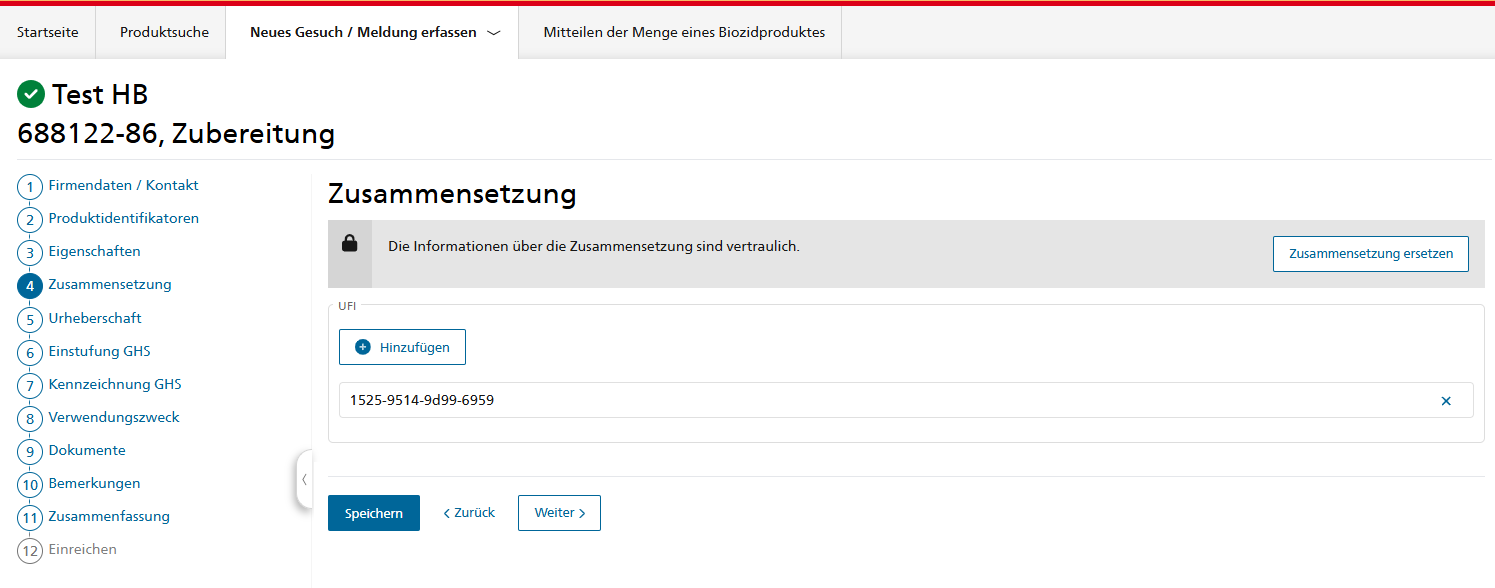Click the green checkmark status icon
Viewport: 1495px width, 588px height.
point(31,94)
